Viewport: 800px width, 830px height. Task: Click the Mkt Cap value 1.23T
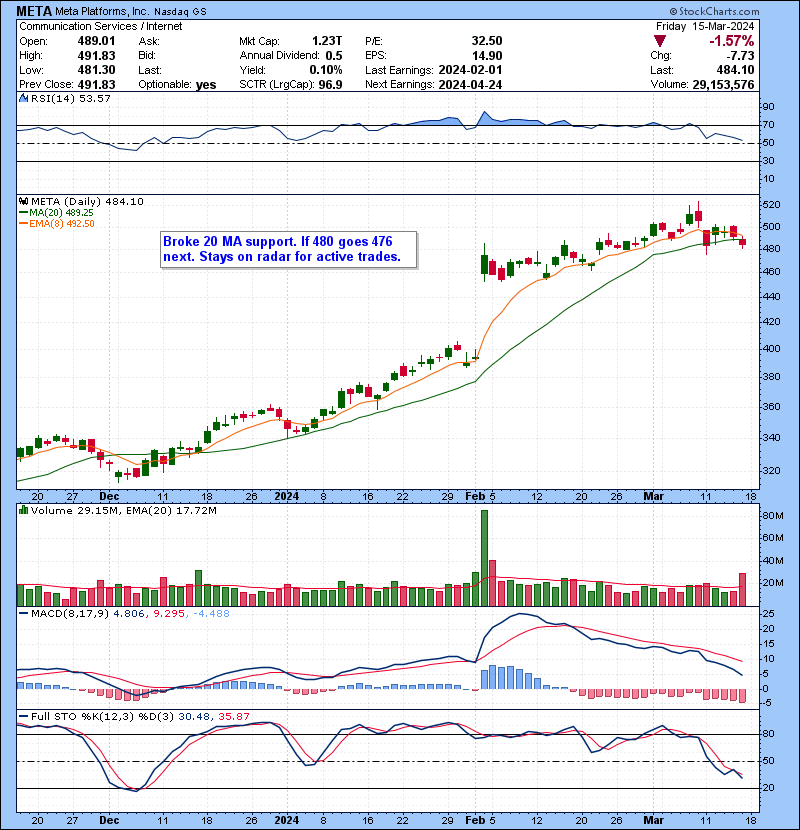tap(327, 41)
